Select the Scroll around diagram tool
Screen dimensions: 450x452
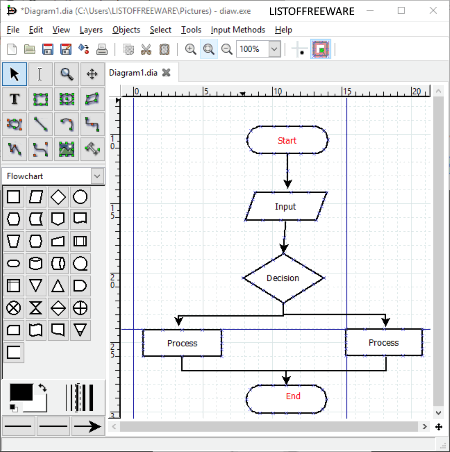(x=92, y=74)
